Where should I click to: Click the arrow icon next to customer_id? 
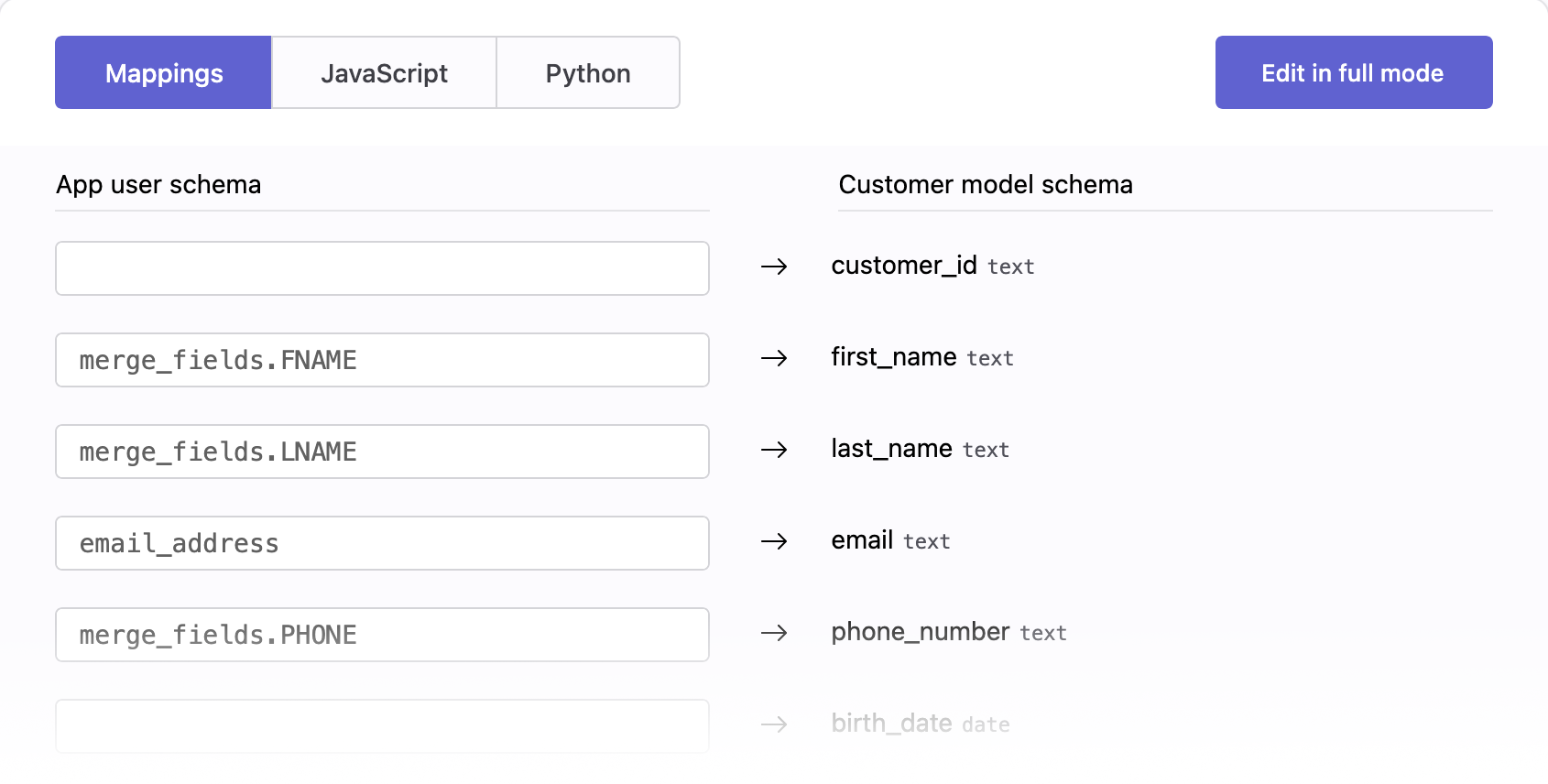[774, 267]
